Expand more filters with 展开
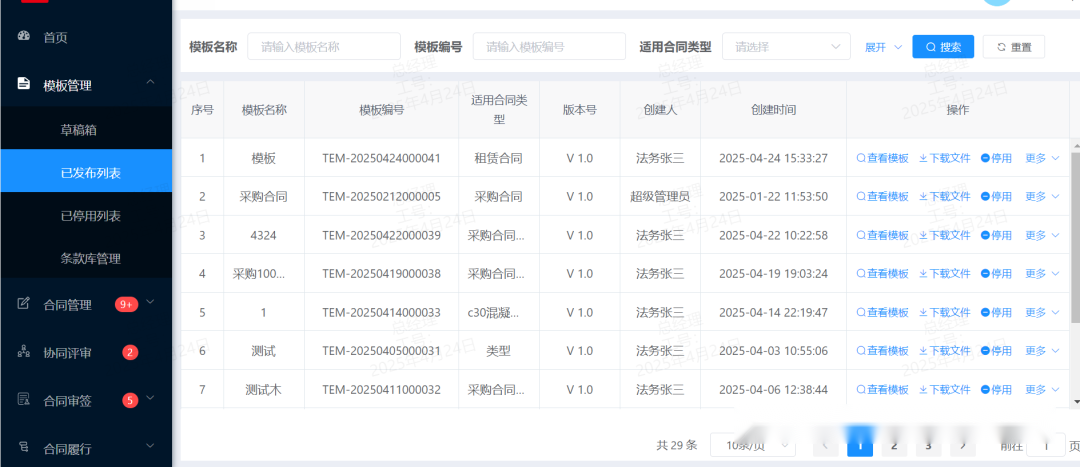Screen dimensions: 1080x467 (882, 47)
